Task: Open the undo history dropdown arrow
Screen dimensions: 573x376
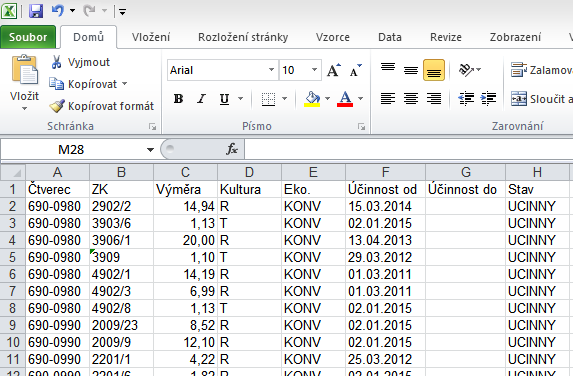Action: (72, 11)
